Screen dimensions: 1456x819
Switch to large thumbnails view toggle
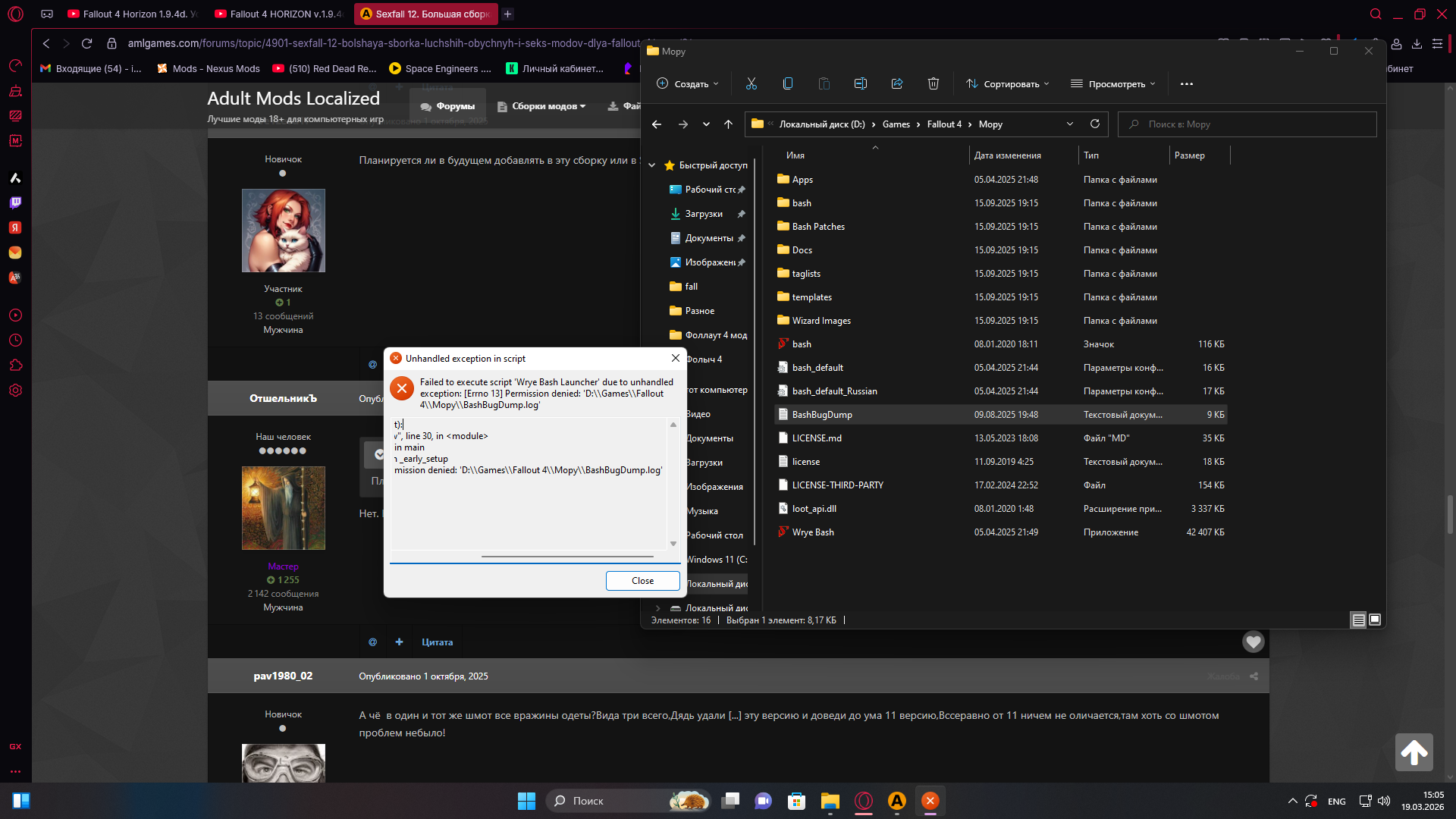tap(1375, 620)
